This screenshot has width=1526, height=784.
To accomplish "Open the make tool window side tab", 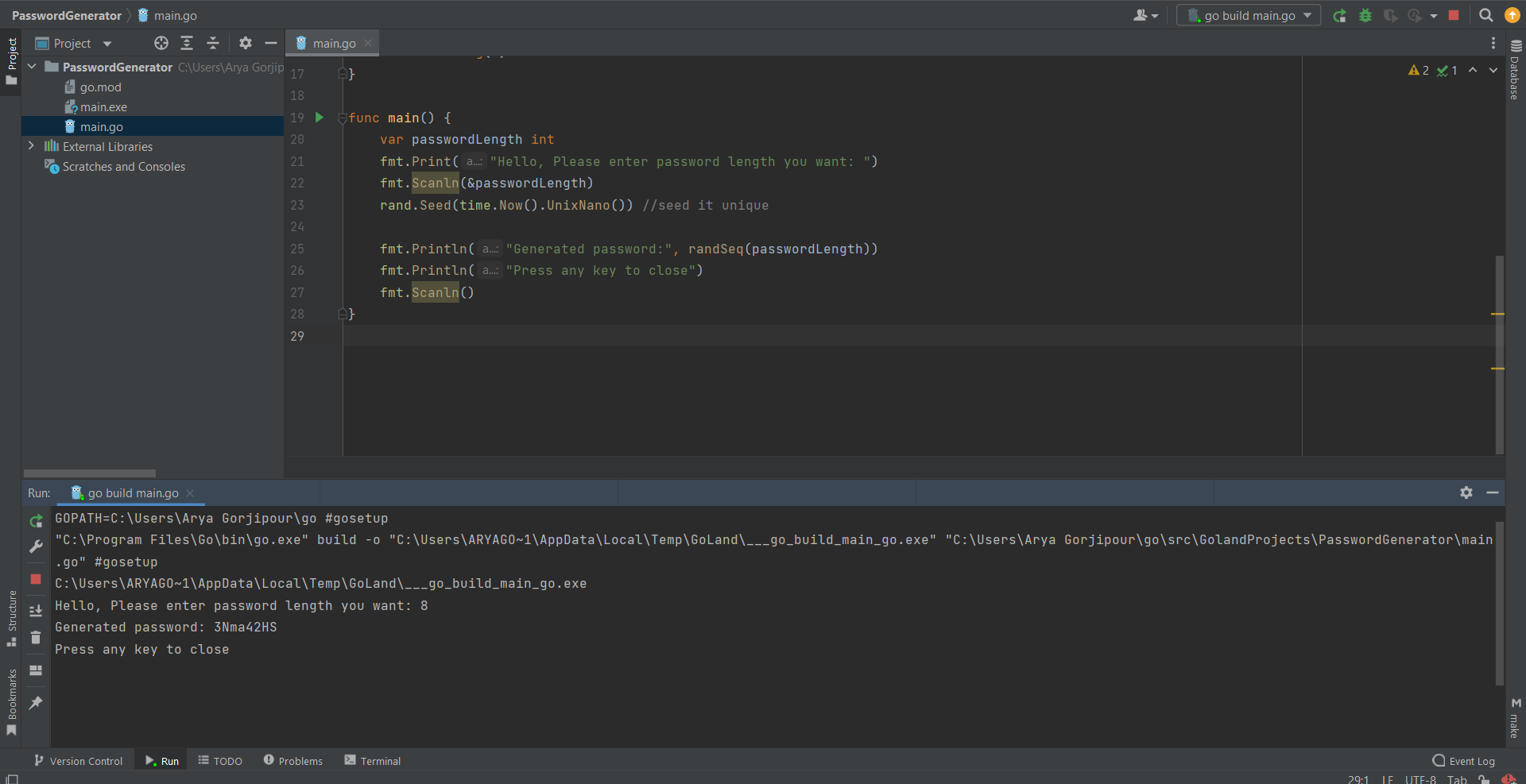I will click(x=1516, y=718).
